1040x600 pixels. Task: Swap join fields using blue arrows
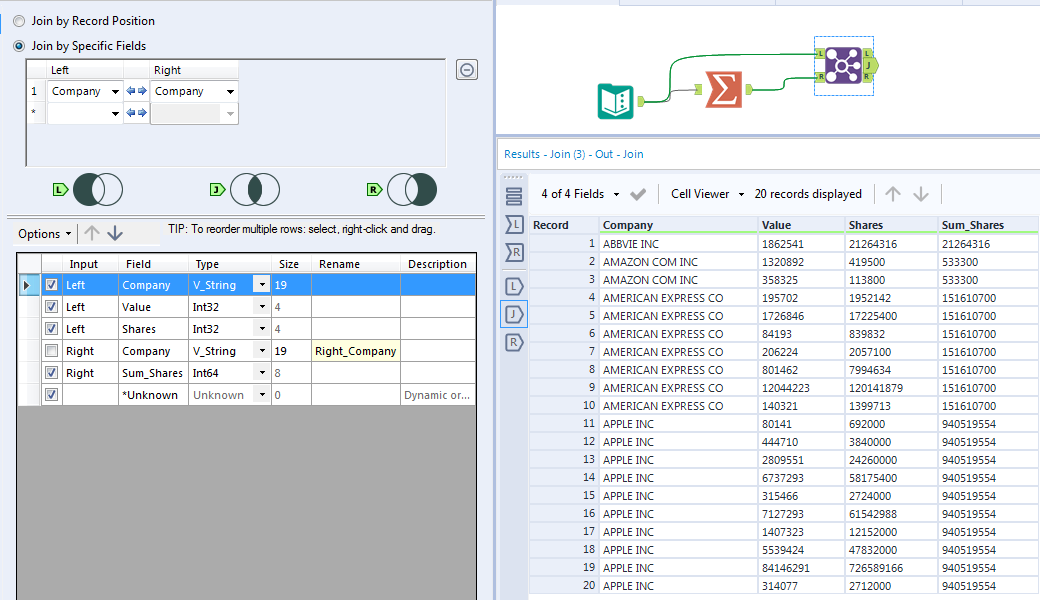point(136,91)
